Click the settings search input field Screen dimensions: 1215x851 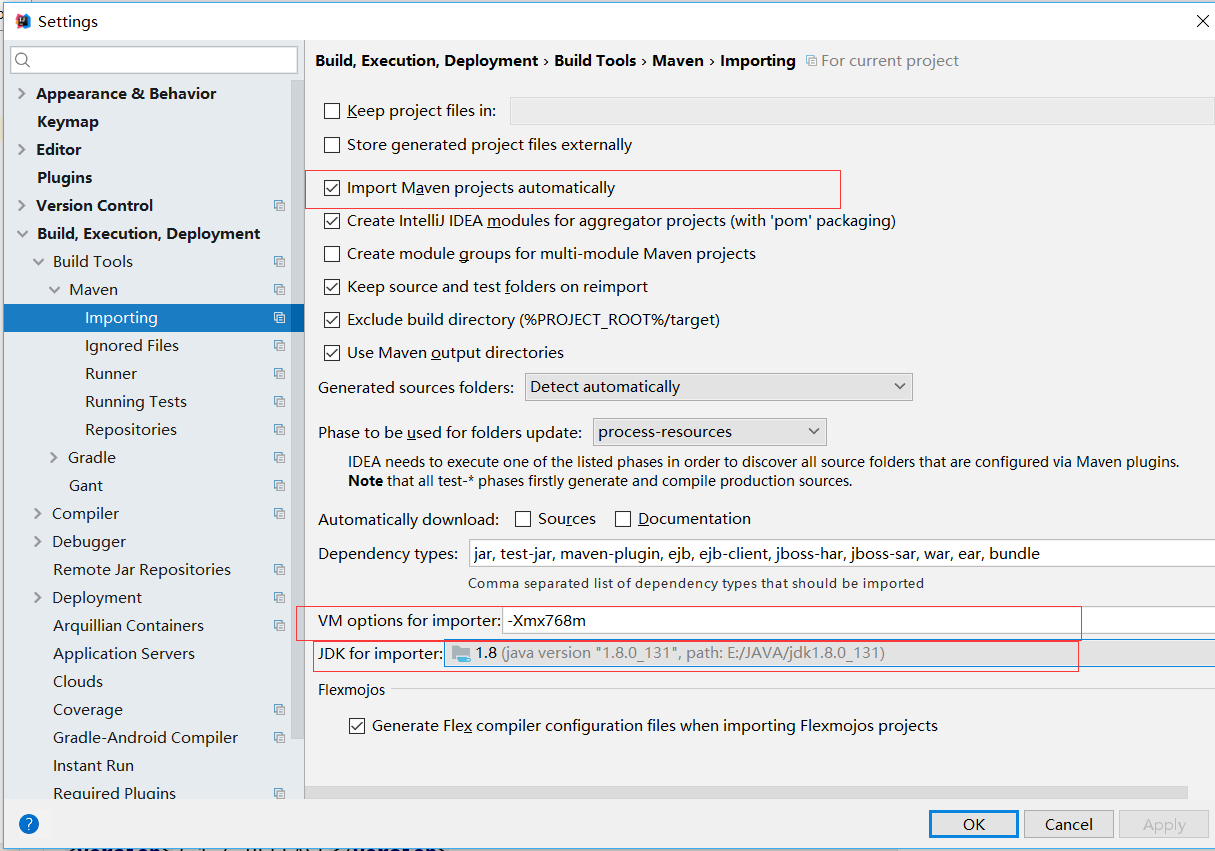point(154,60)
